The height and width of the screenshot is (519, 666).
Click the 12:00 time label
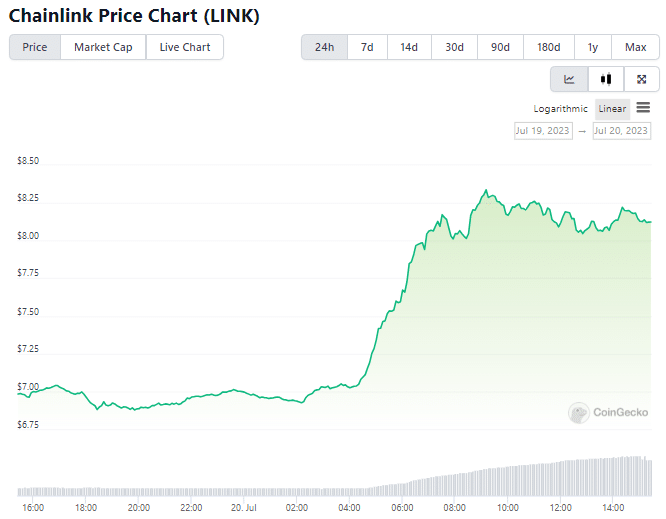coord(561,508)
